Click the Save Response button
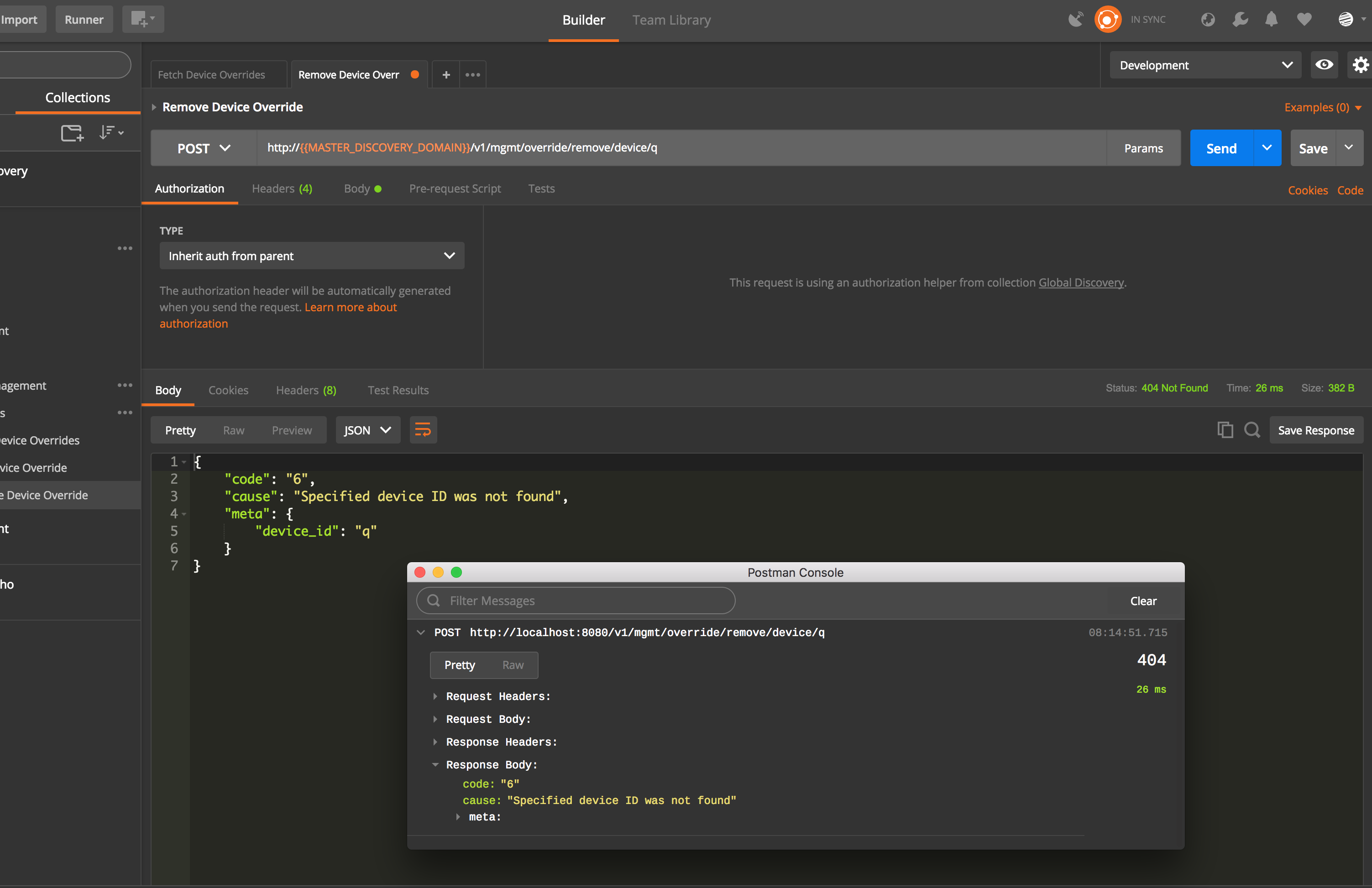1372x888 pixels. pos(1315,430)
